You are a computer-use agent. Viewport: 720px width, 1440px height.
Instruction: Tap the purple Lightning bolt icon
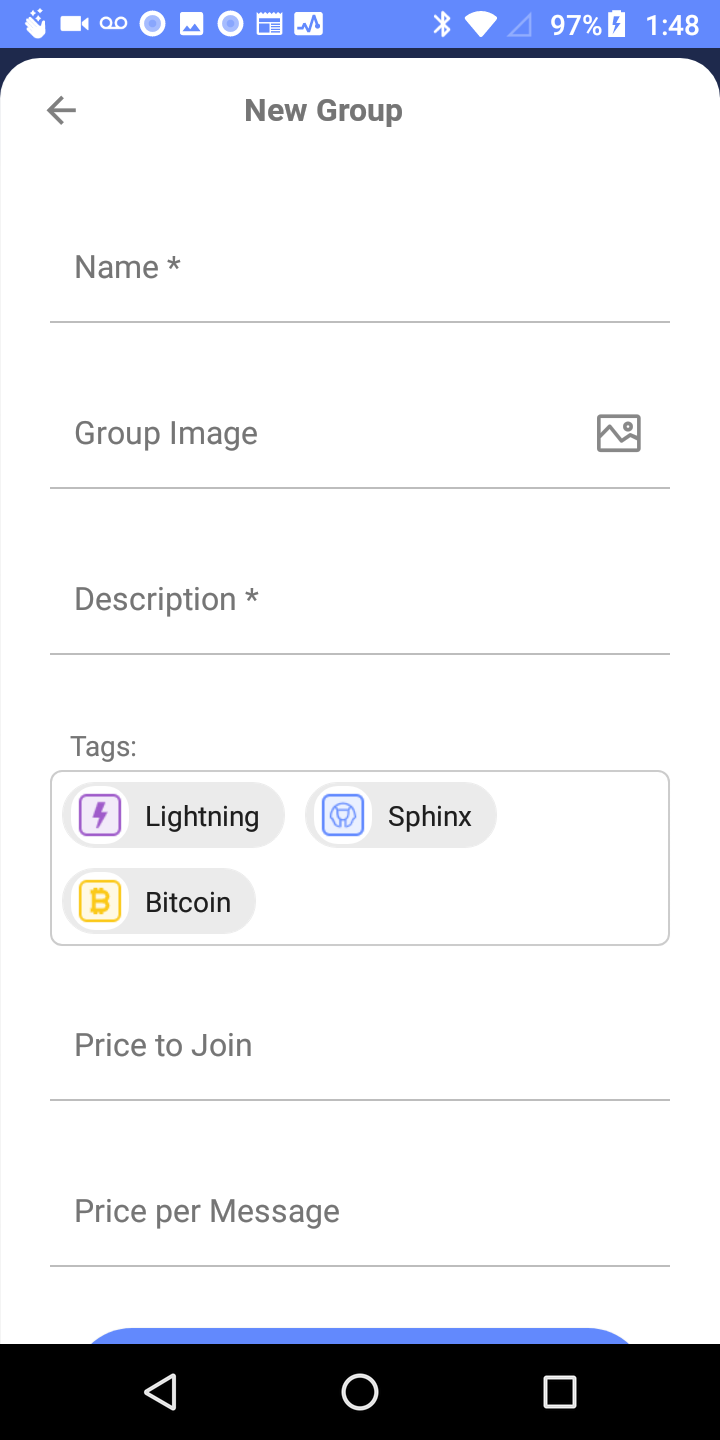[100, 816]
